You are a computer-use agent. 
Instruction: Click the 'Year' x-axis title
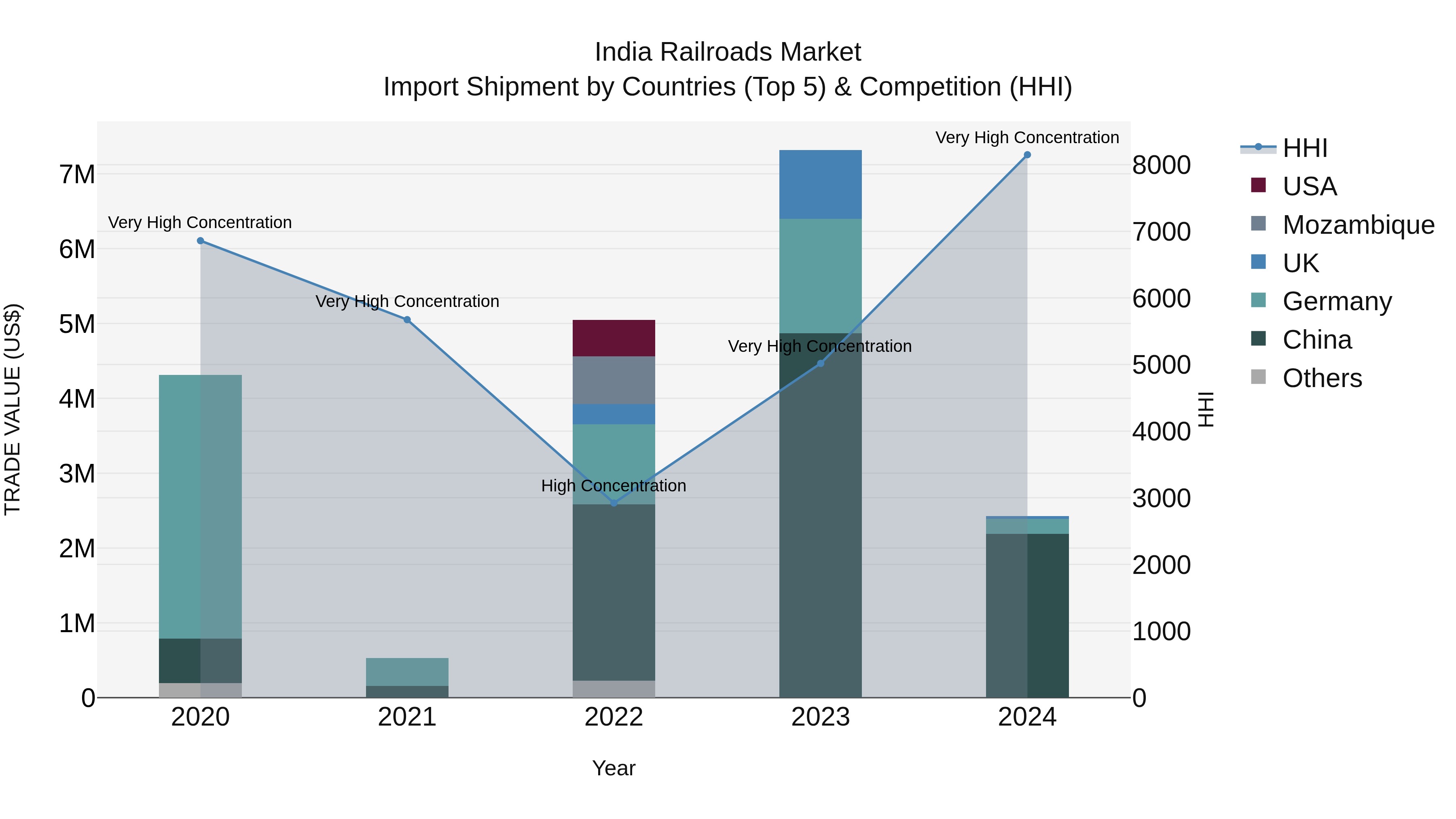614,768
